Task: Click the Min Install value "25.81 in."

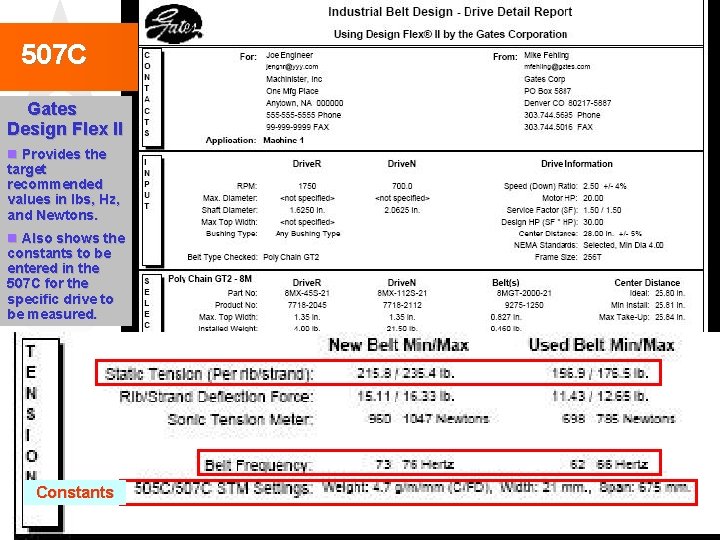Action: 670,305
